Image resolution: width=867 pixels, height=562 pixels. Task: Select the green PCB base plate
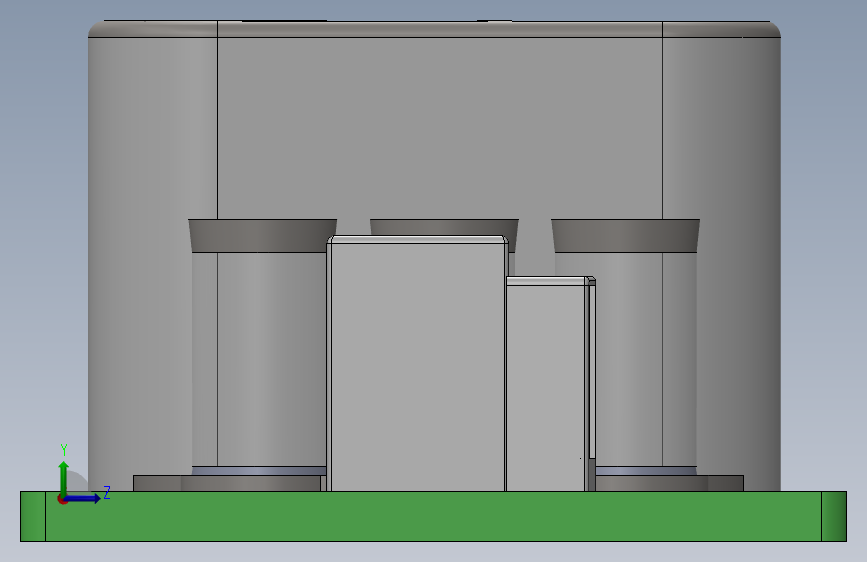(x=433, y=516)
